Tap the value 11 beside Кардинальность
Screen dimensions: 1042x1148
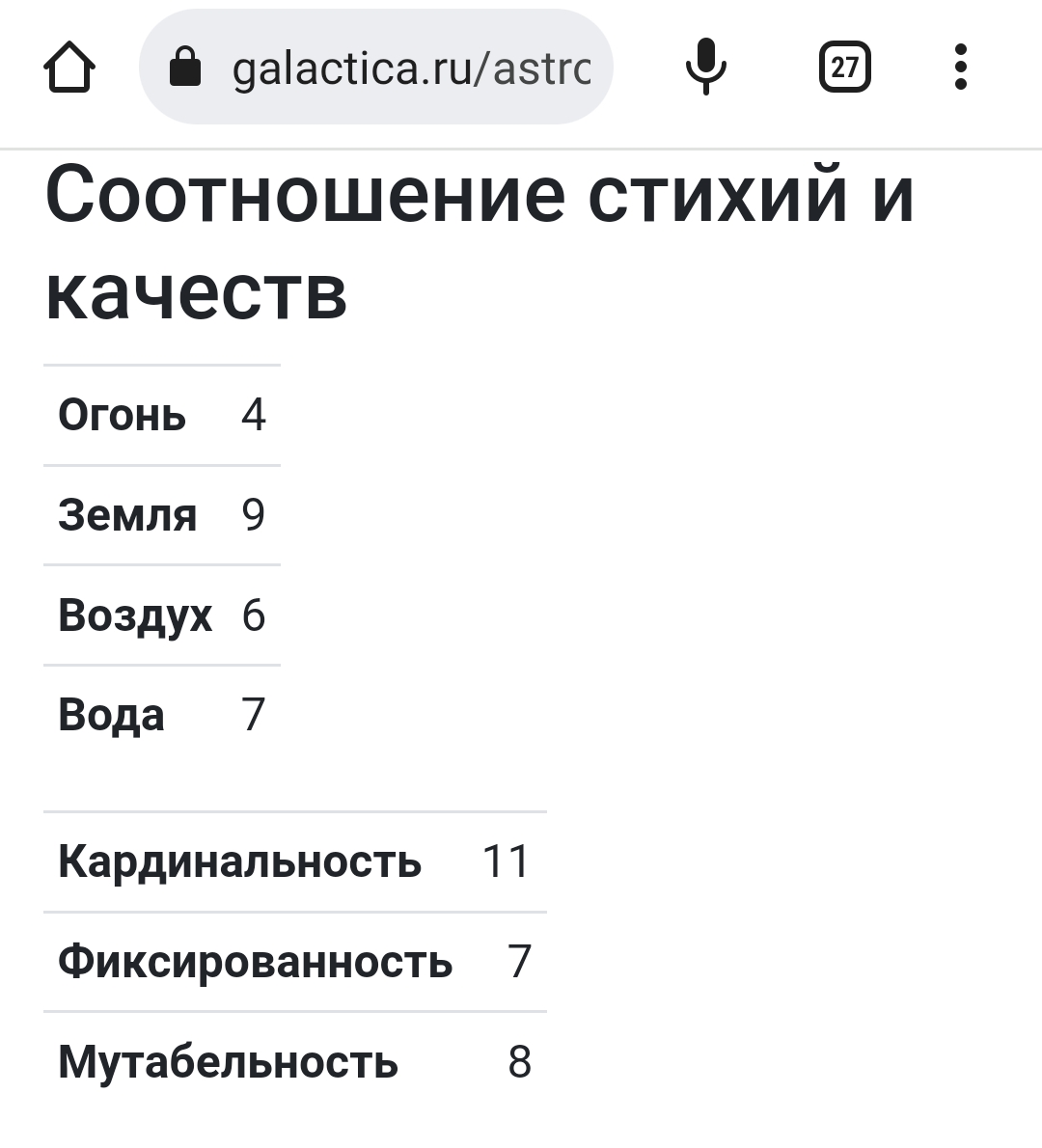coord(506,861)
